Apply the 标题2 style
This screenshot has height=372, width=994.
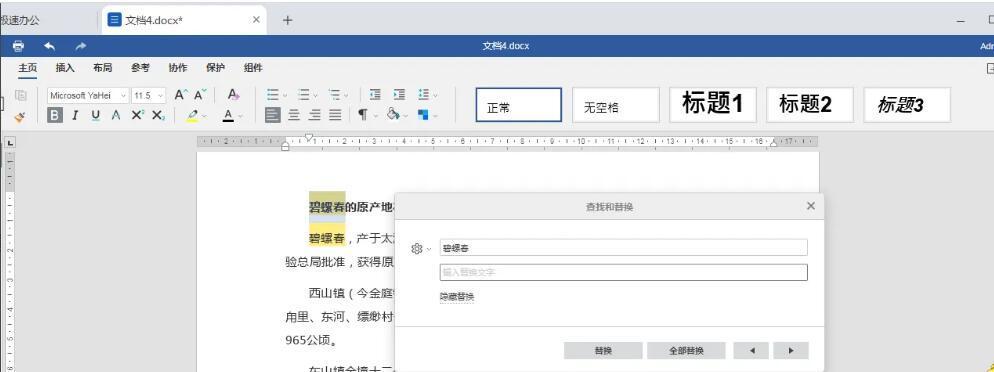[x=810, y=105]
